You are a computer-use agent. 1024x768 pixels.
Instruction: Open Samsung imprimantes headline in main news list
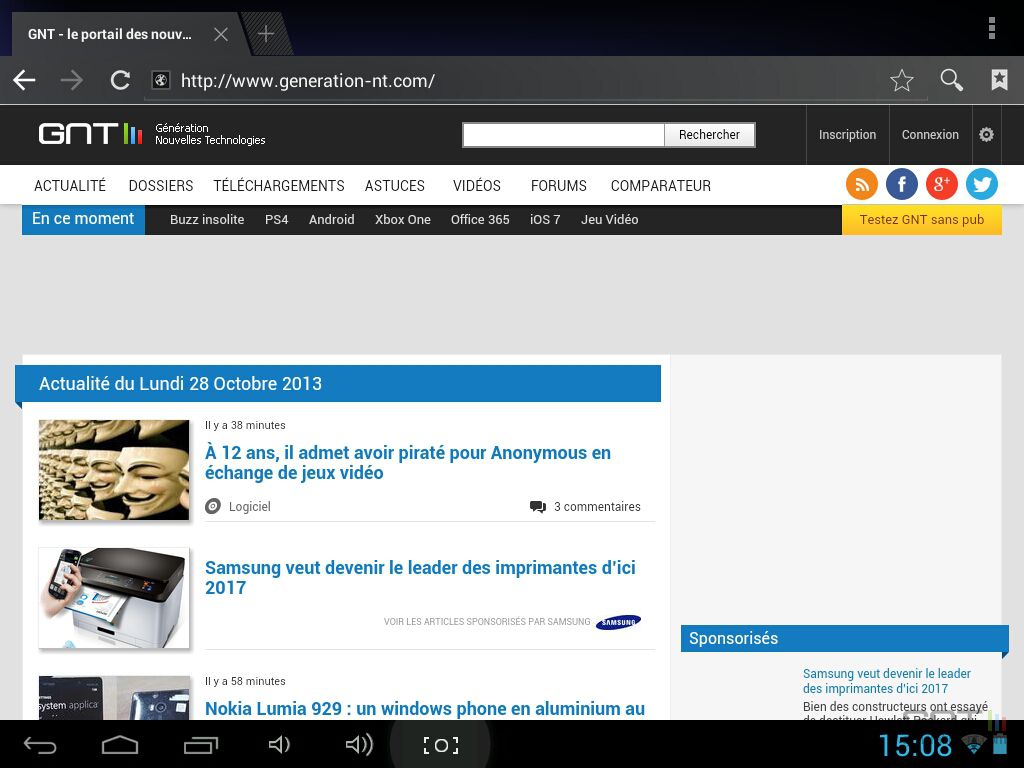[420, 577]
